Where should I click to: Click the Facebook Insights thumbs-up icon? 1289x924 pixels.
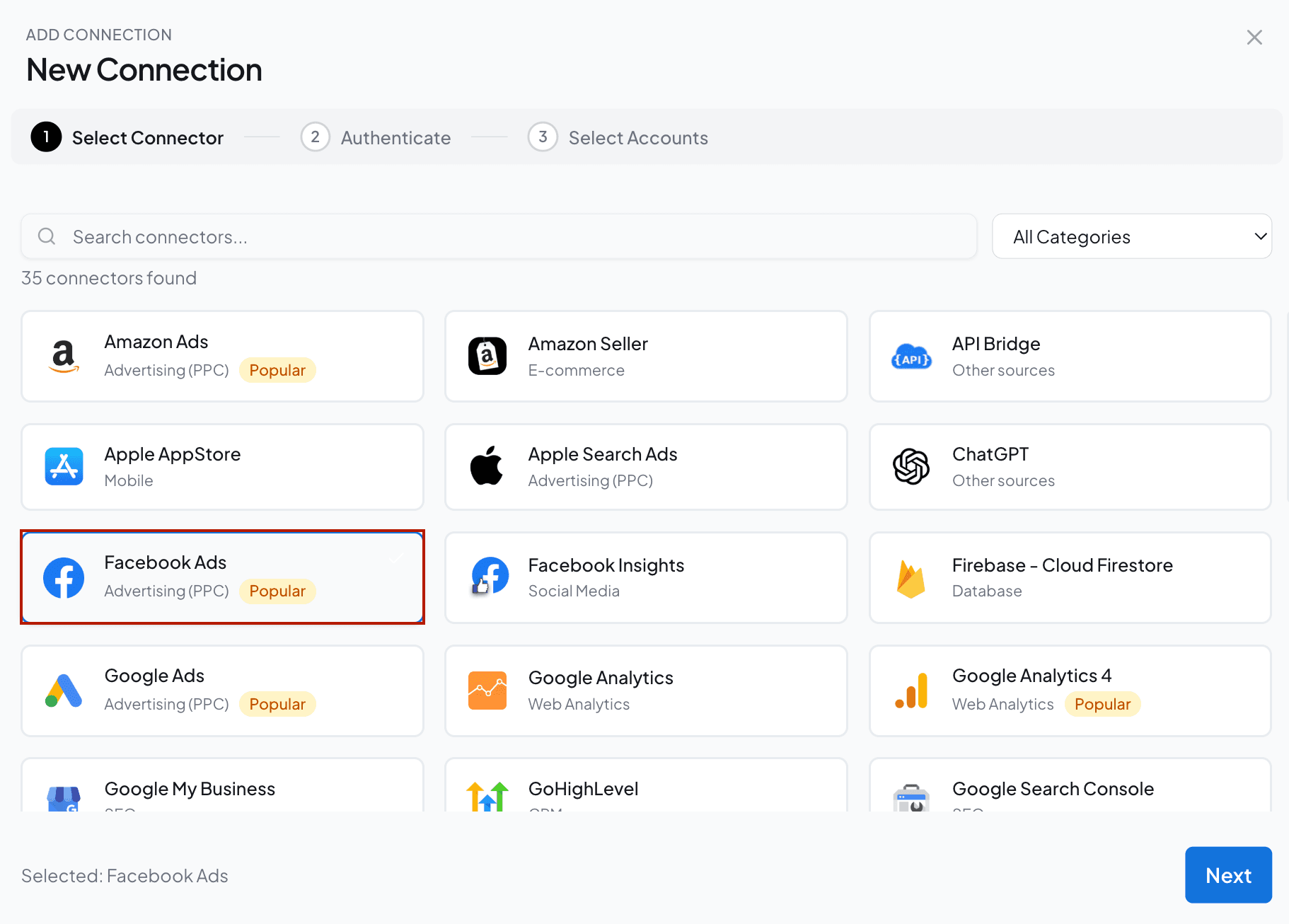(x=489, y=576)
